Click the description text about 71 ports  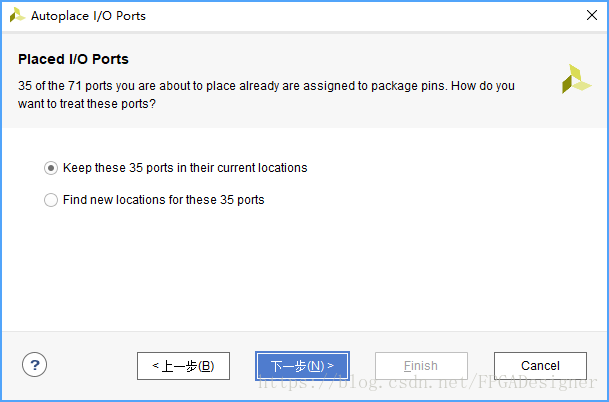tap(266, 95)
